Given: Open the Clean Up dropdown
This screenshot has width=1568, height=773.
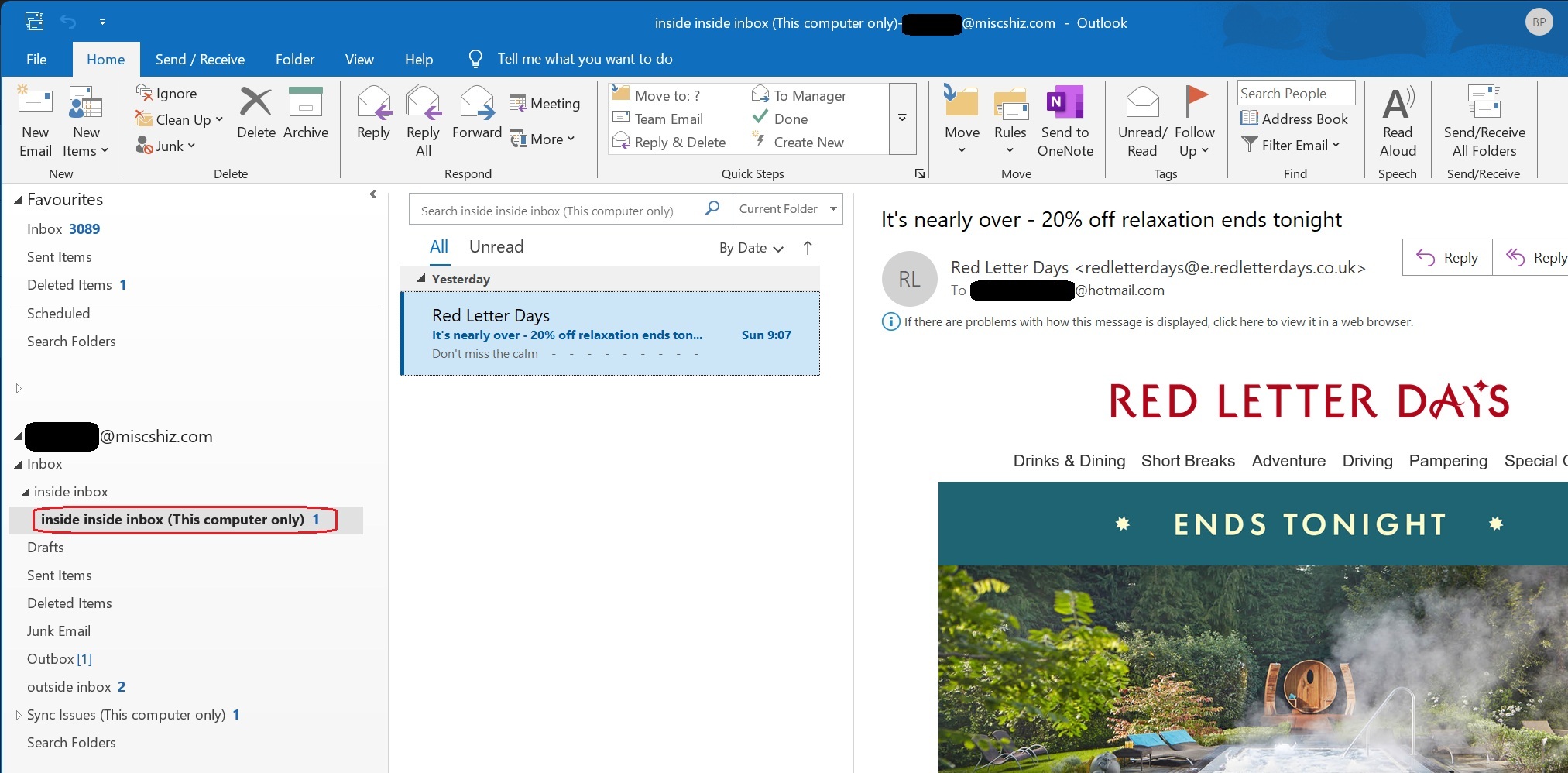Looking at the screenshot, I should click(180, 119).
